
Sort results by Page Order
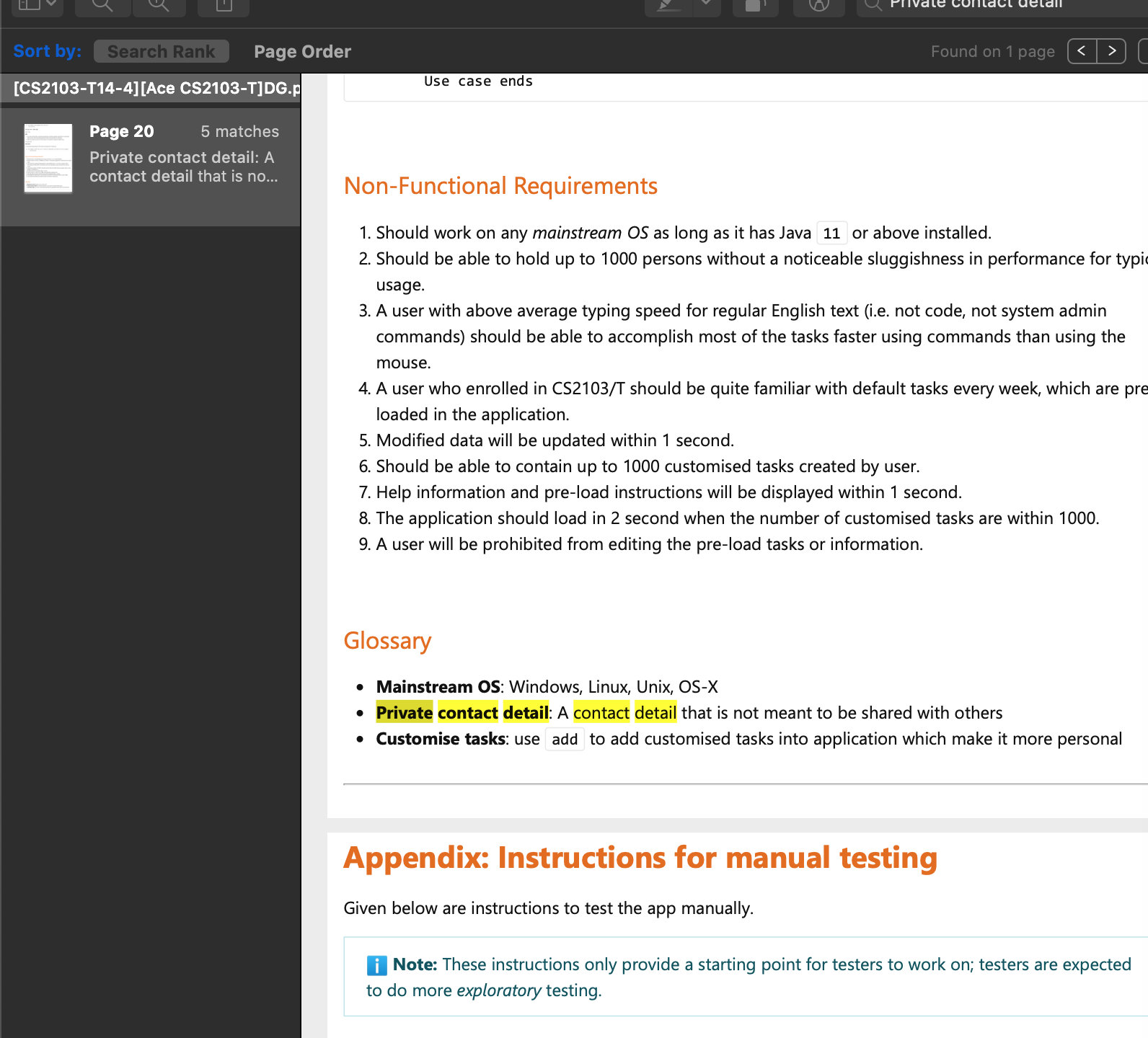[x=302, y=51]
